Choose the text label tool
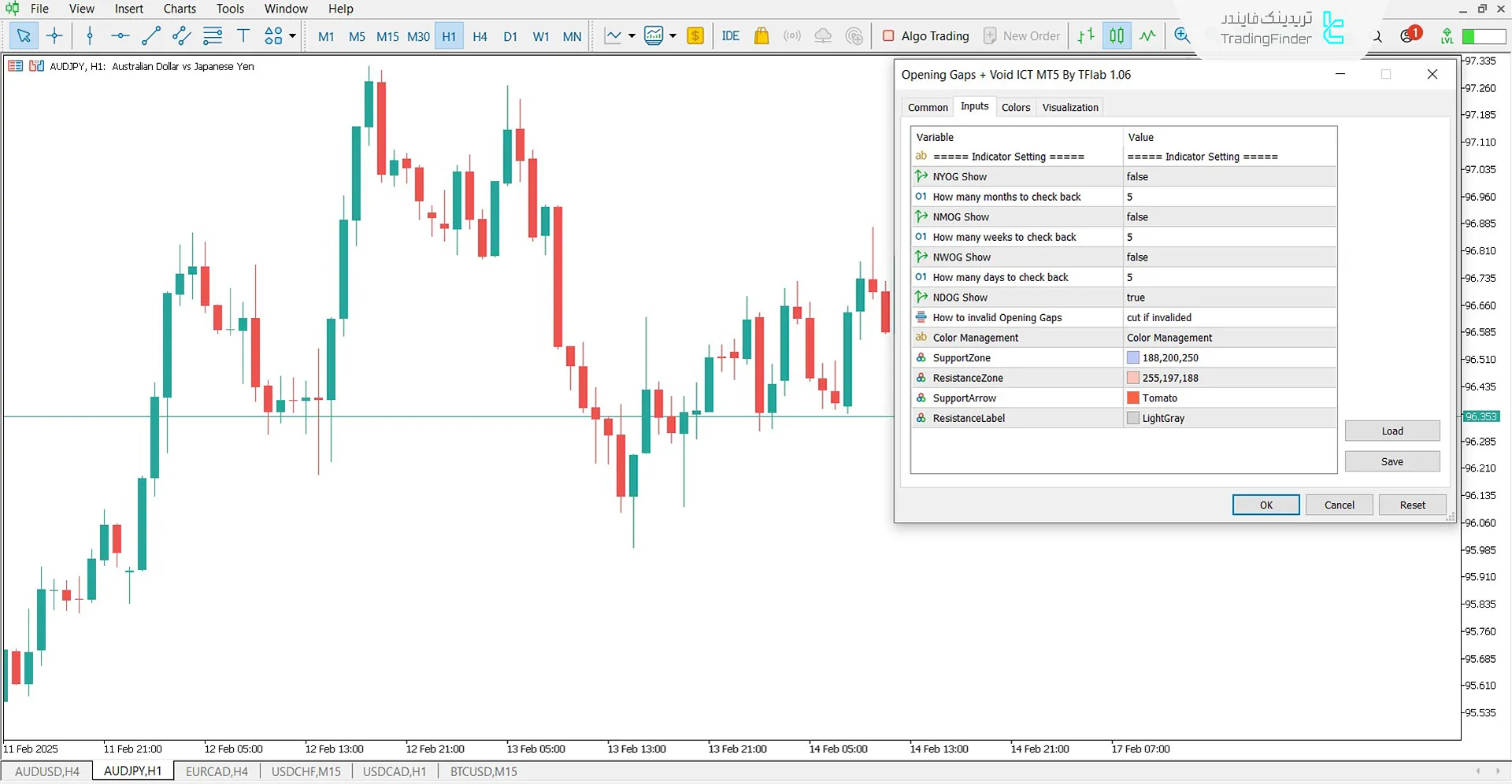This screenshot has height=784, width=1512. coord(243,35)
